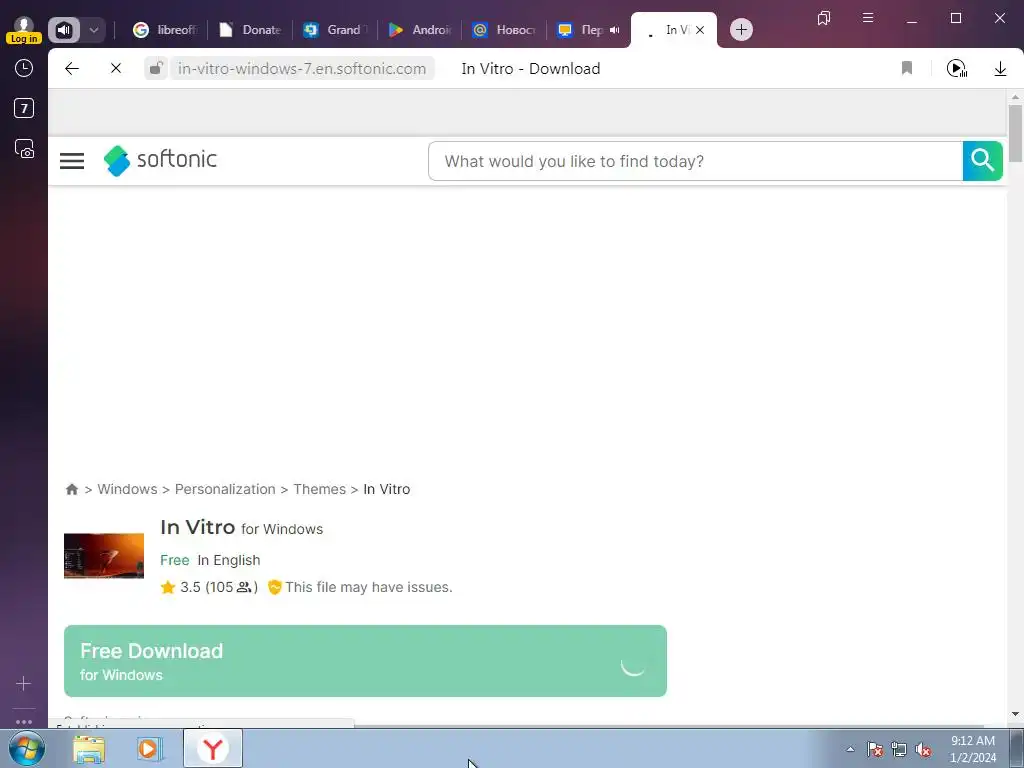
Task: Open the Personalization breadcrumb link
Action: click(x=225, y=489)
